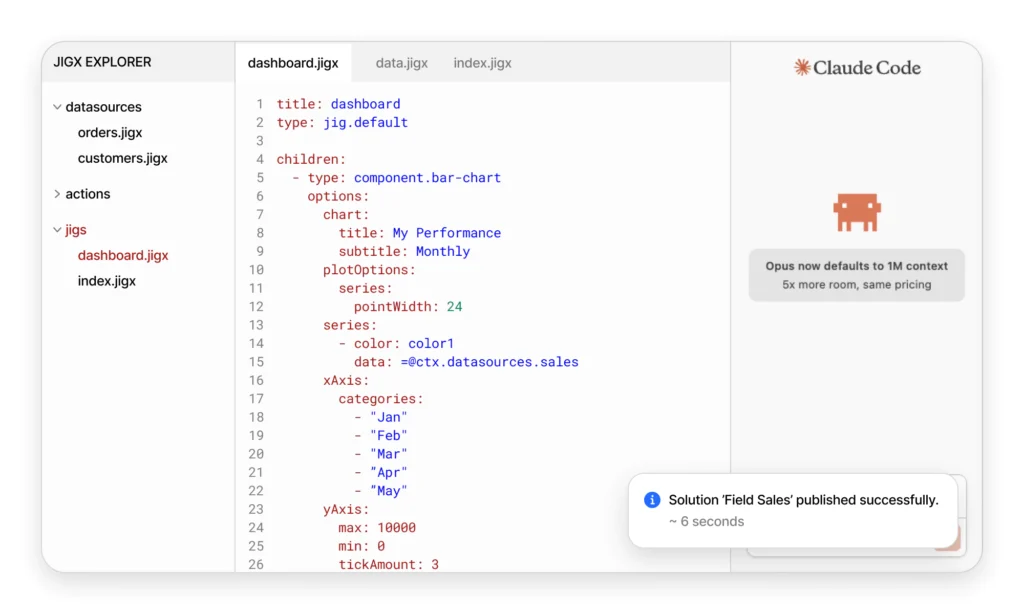This screenshot has height=614, width=1024.
Task: Click the 'Field Sales' published notification
Action: point(803,510)
